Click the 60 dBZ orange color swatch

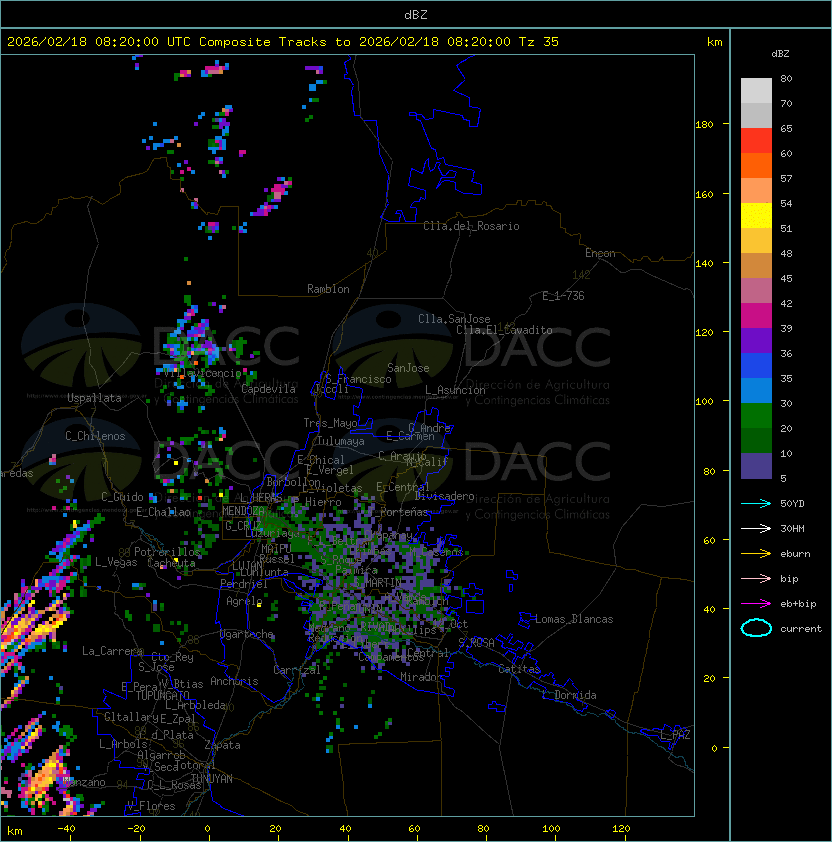(756, 165)
